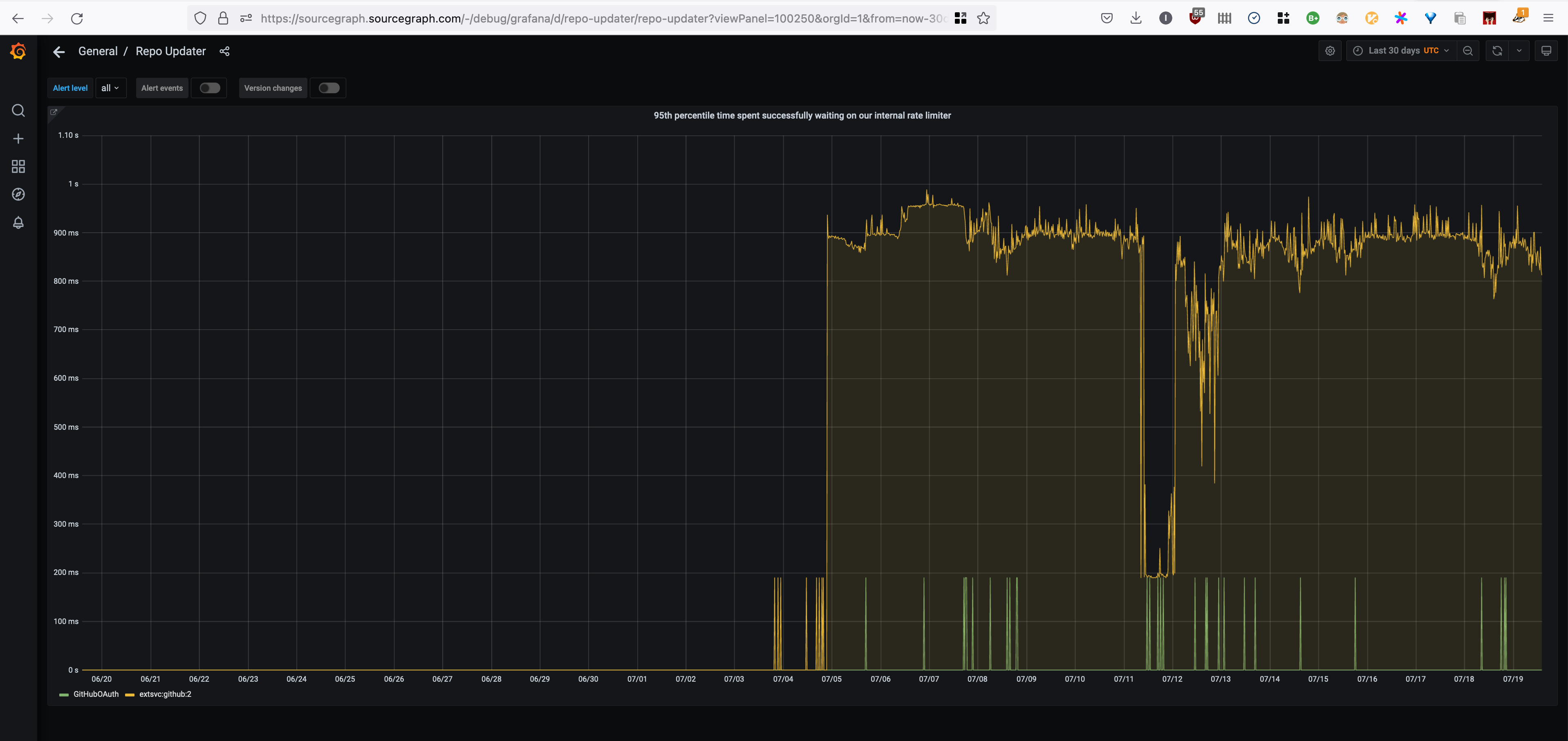Reload the browser page
Viewport: 1568px width, 741px height.
[x=77, y=18]
